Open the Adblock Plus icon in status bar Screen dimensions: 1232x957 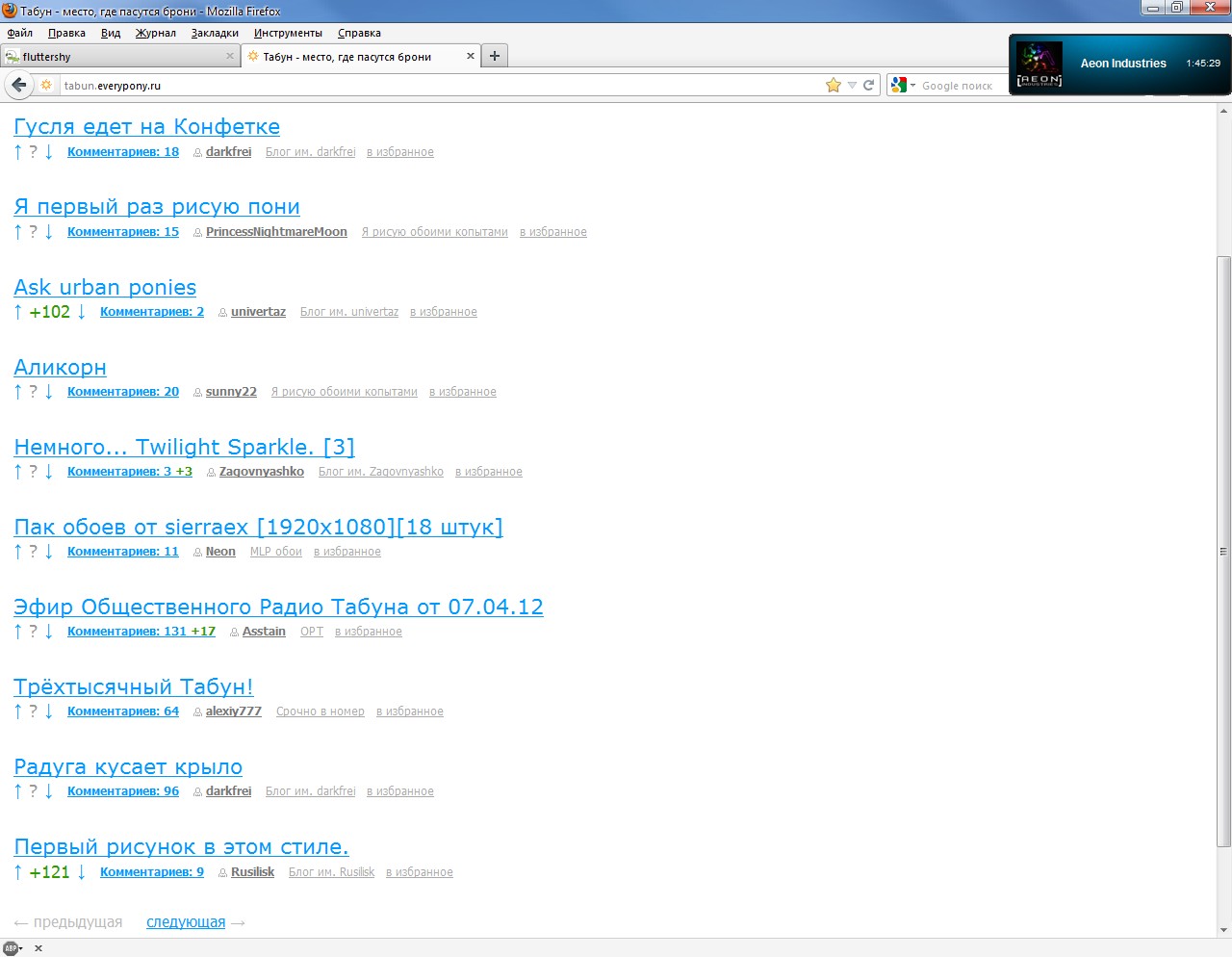12,948
